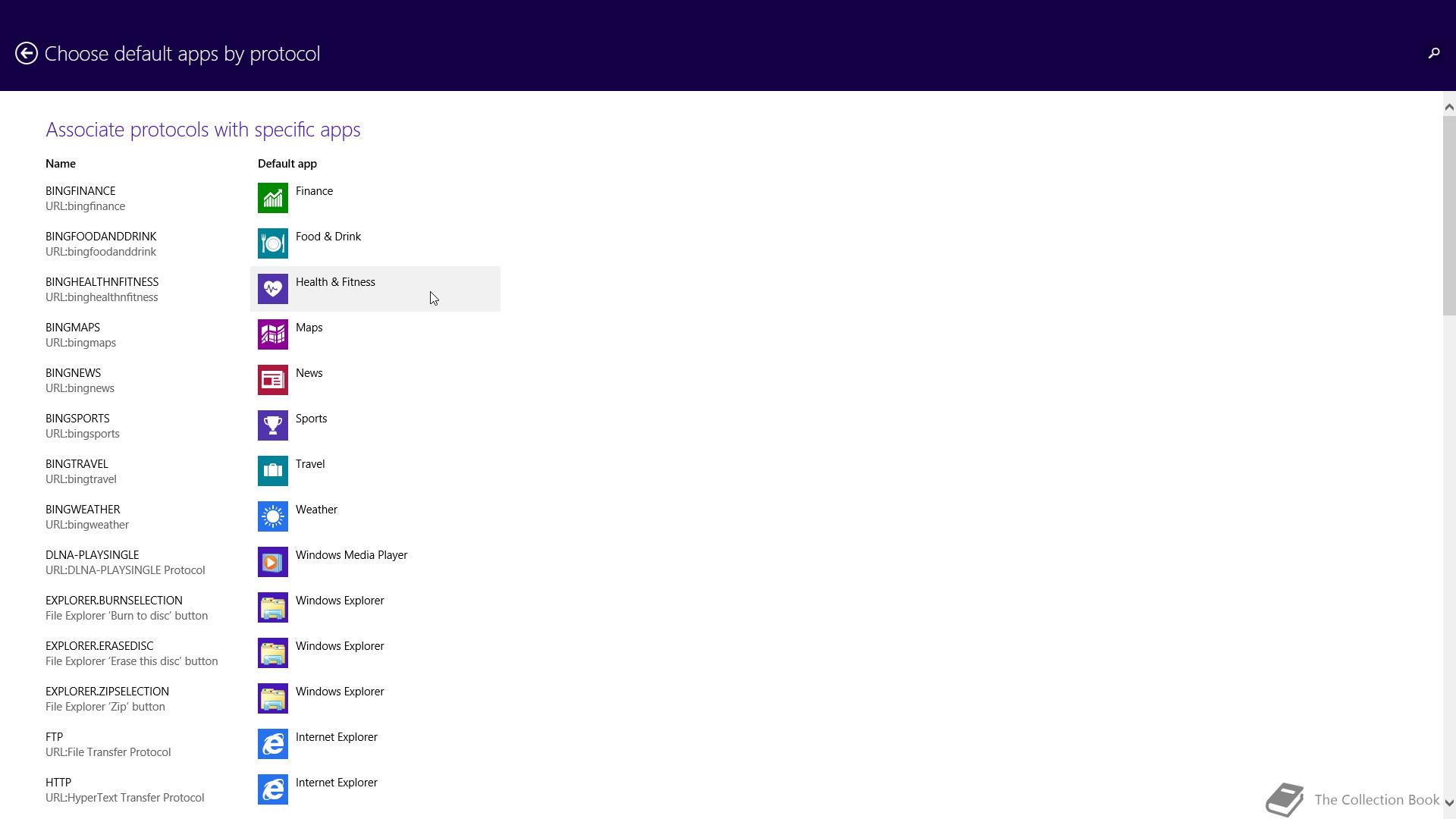Image resolution: width=1456 pixels, height=819 pixels.
Task: Click 'URL:File Transfer Protocol' description
Action: (108, 752)
